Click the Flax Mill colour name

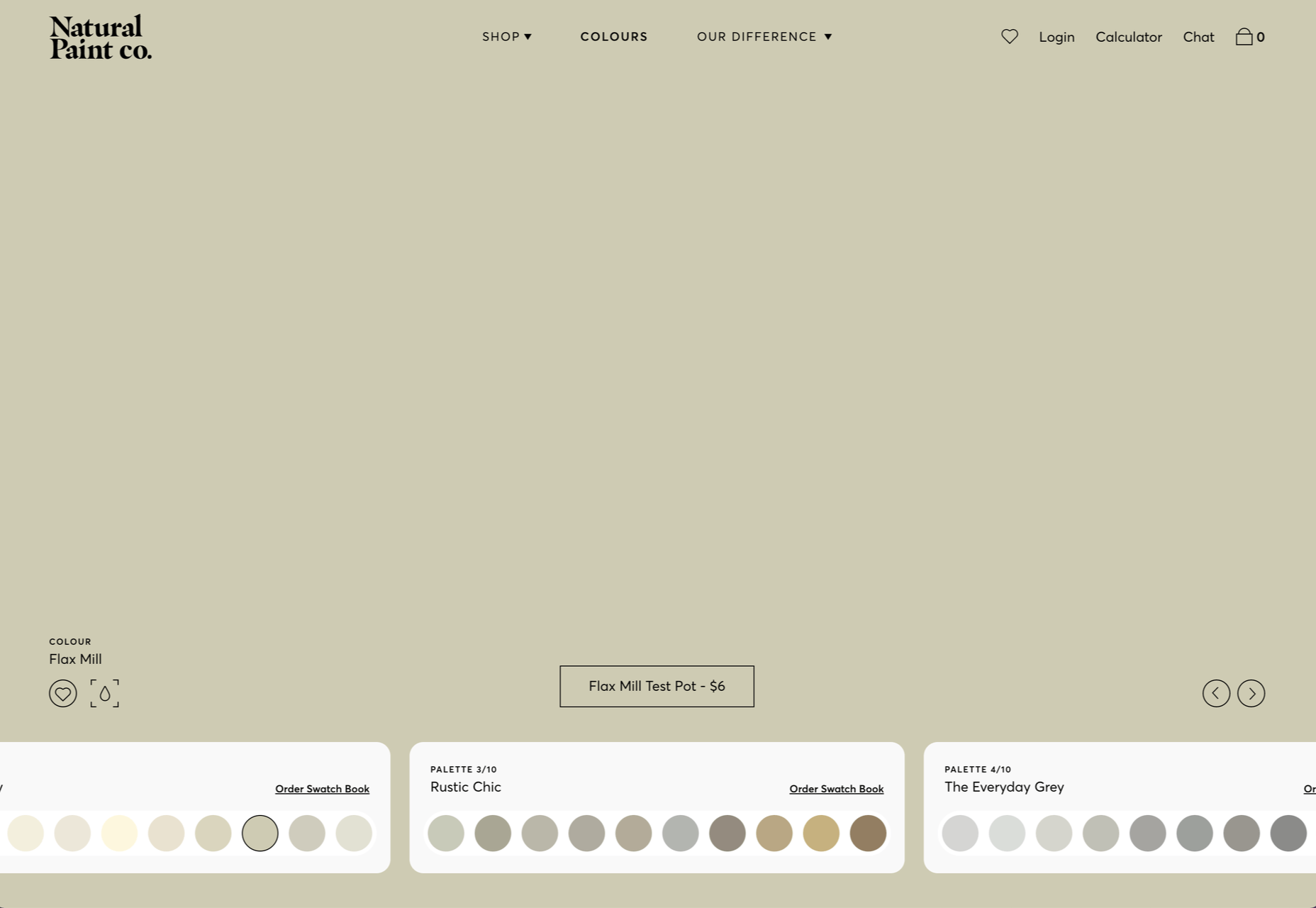coord(75,659)
